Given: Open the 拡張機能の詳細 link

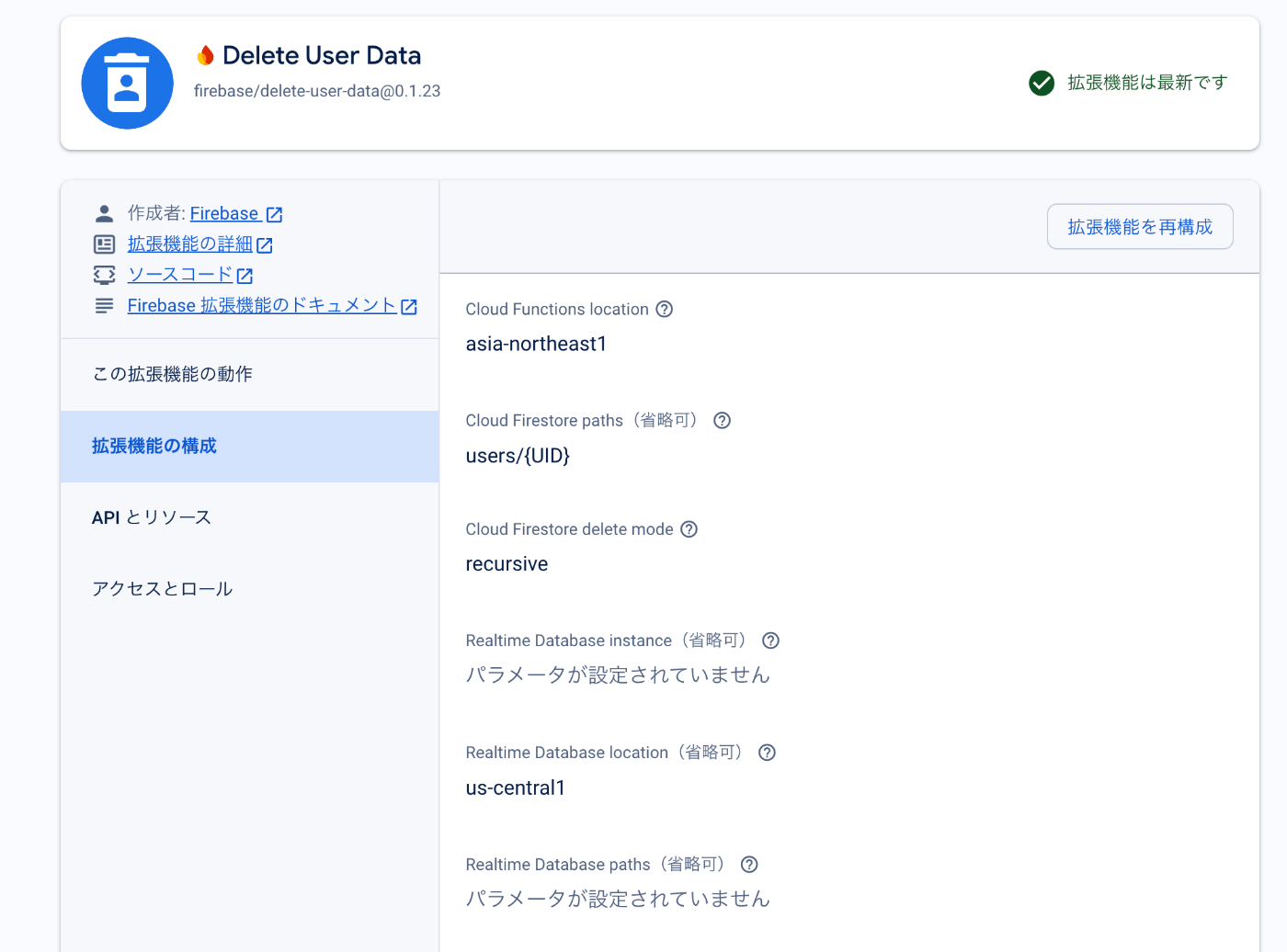Looking at the screenshot, I should (x=190, y=244).
